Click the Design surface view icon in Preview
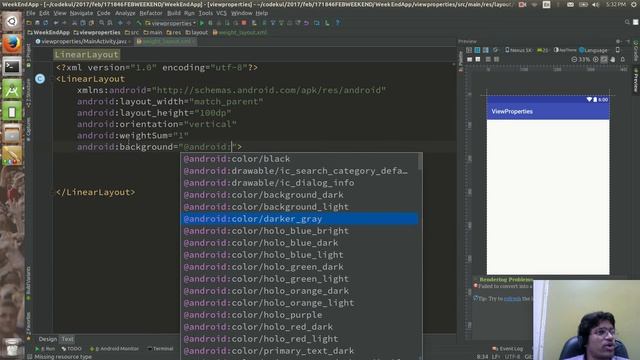 click(469, 50)
